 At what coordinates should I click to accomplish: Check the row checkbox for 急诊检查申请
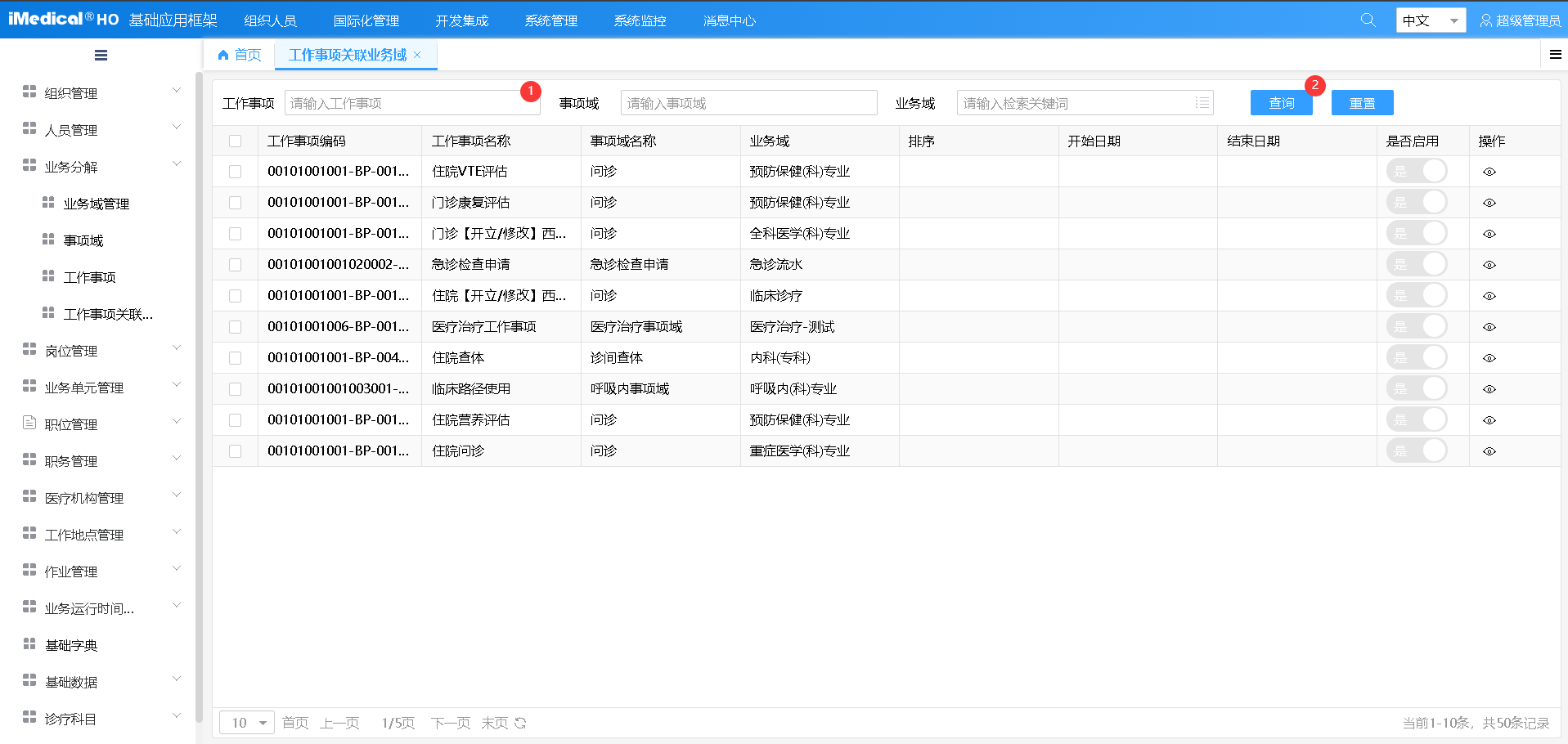point(236,264)
